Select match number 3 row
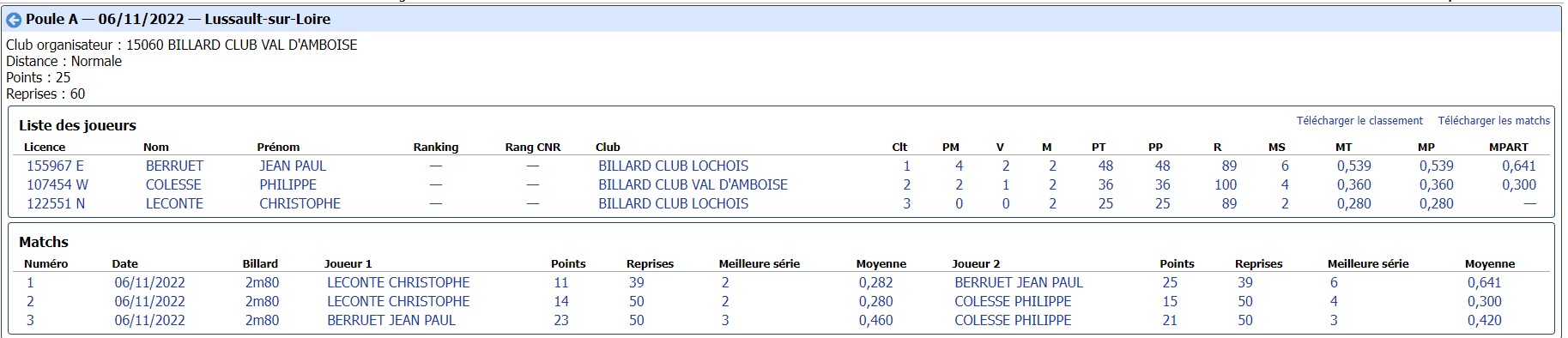 point(782,320)
